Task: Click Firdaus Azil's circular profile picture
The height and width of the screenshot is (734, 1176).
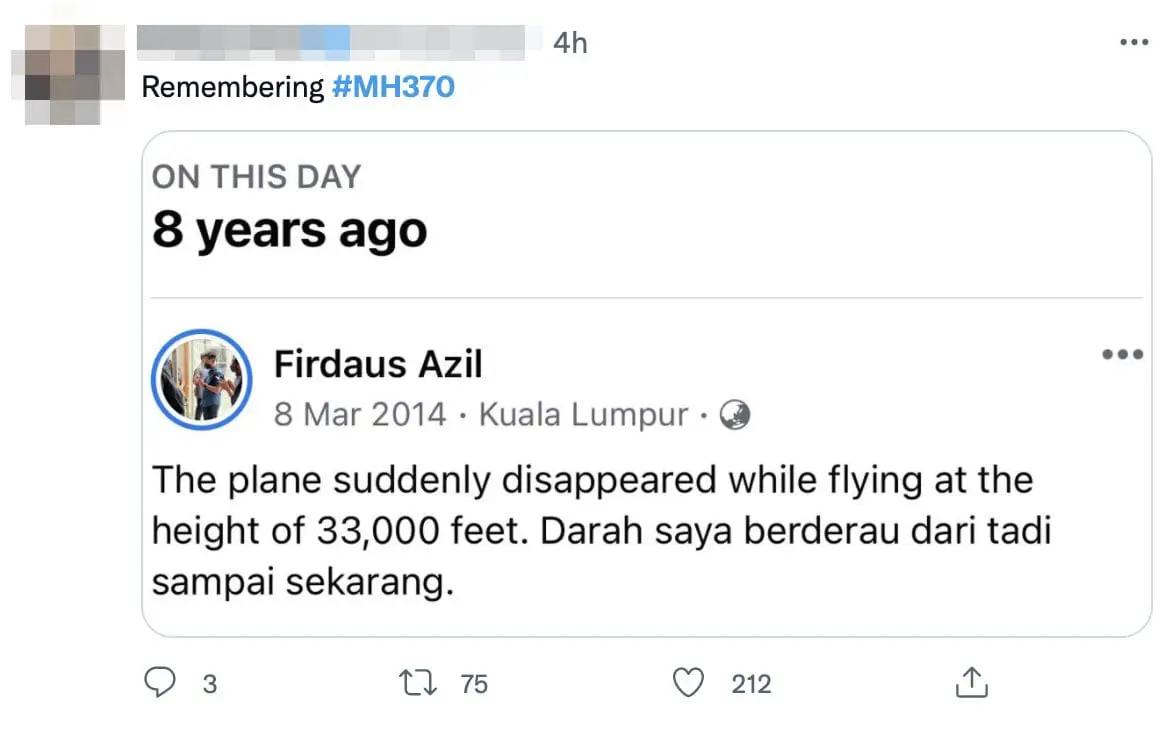Action: 201,380
